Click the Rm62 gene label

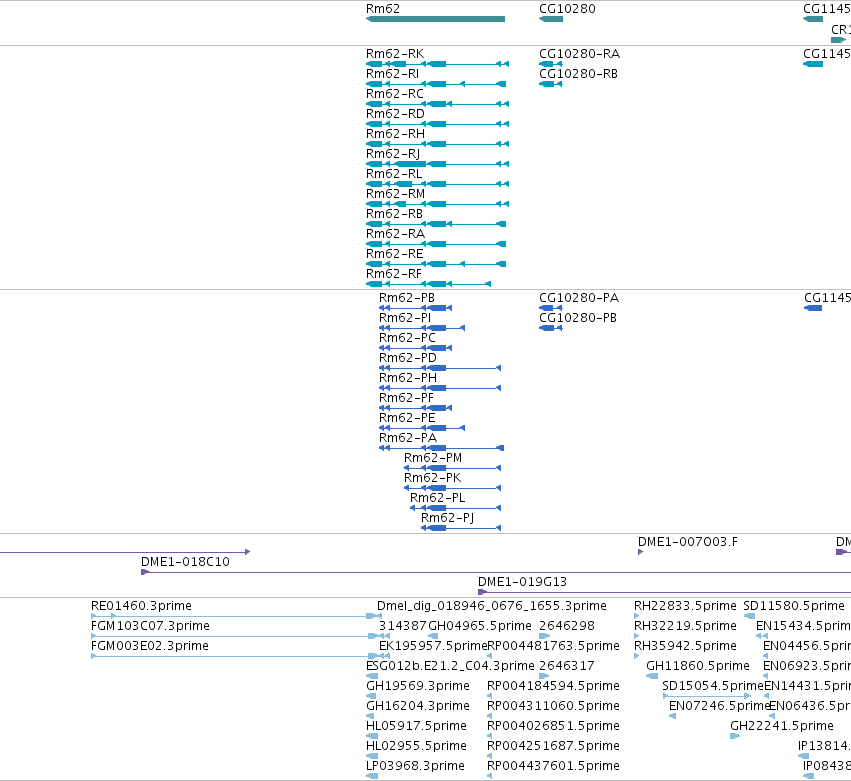383,9
